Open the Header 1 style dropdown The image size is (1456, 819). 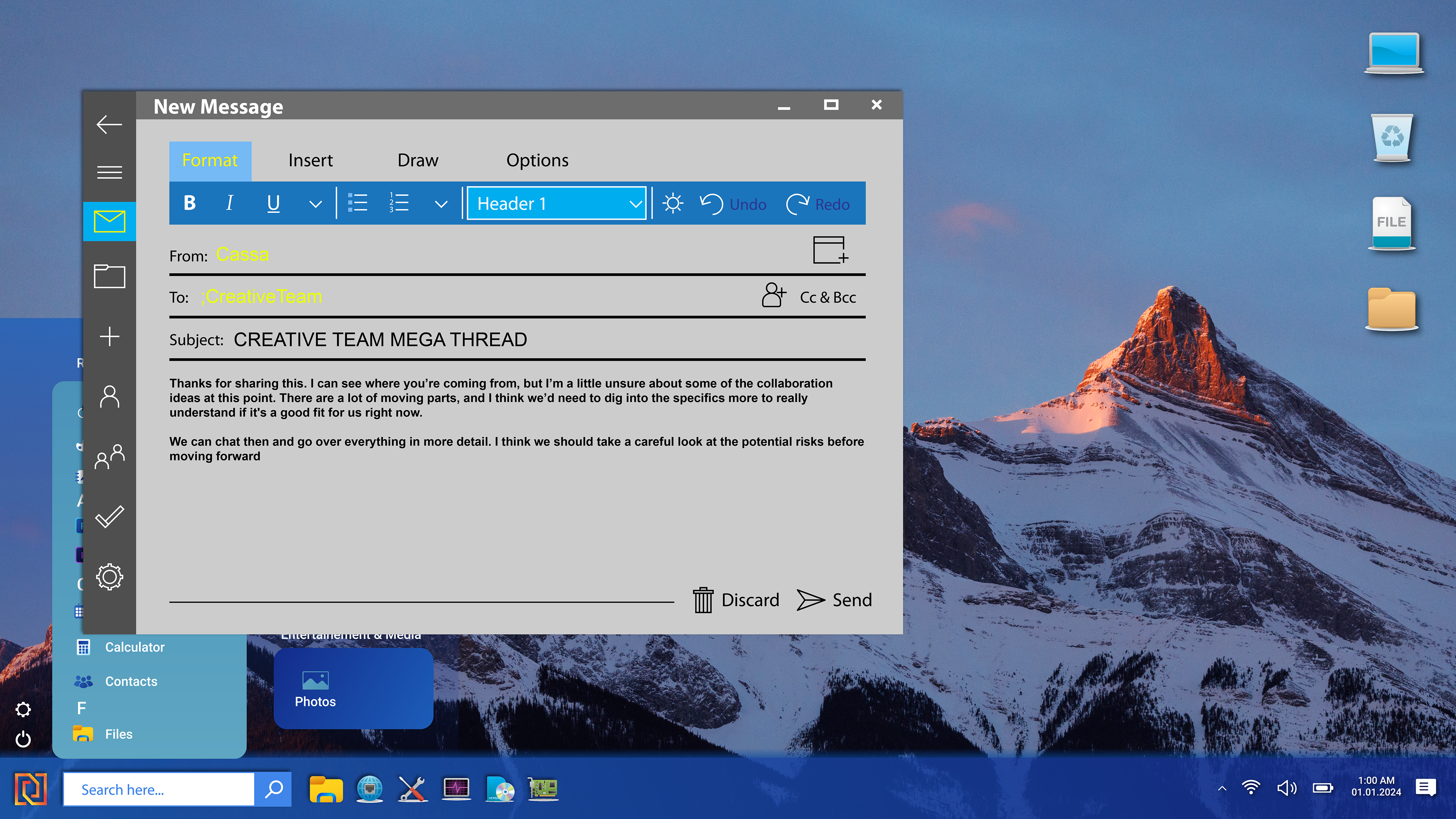[556, 204]
